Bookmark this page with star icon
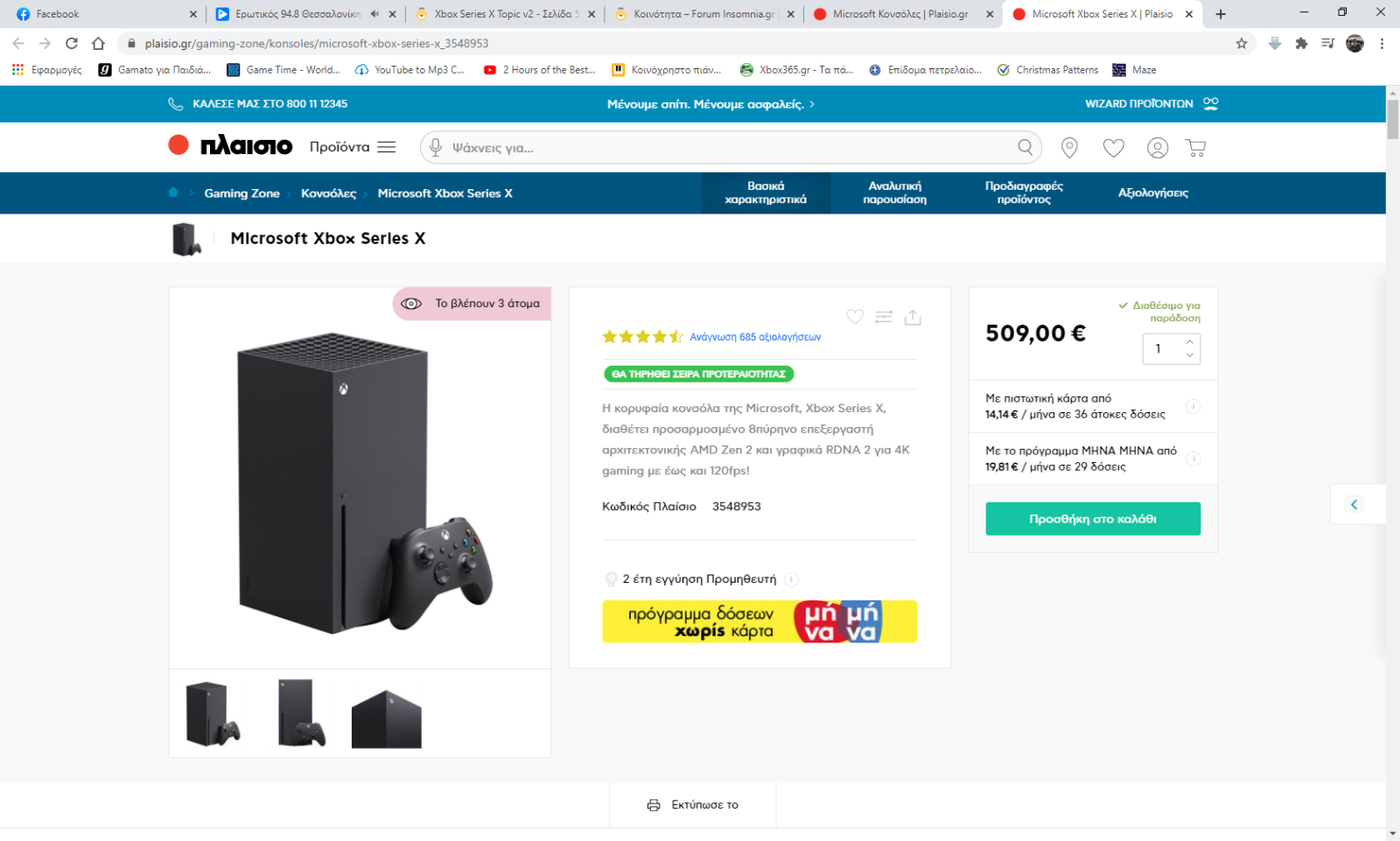The image size is (1400, 841). [1241, 43]
